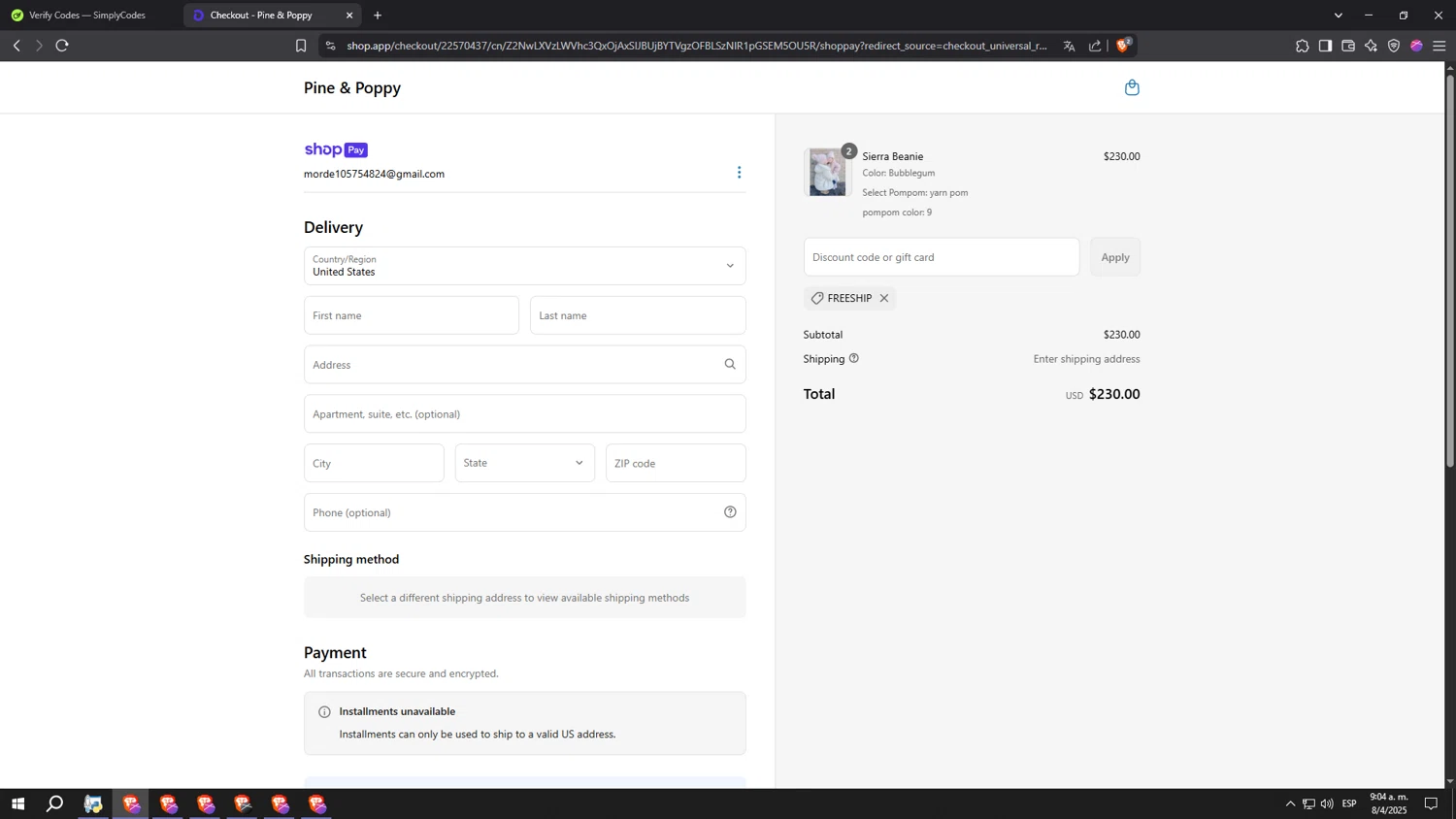View site information icon in address bar
This screenshot has width=1456, height=819.
coord(330,46)
